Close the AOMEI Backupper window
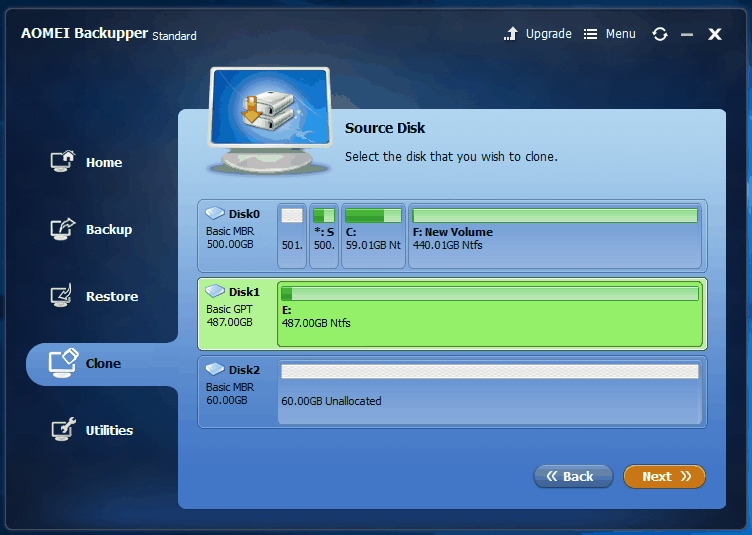 (x=715, y=34)
